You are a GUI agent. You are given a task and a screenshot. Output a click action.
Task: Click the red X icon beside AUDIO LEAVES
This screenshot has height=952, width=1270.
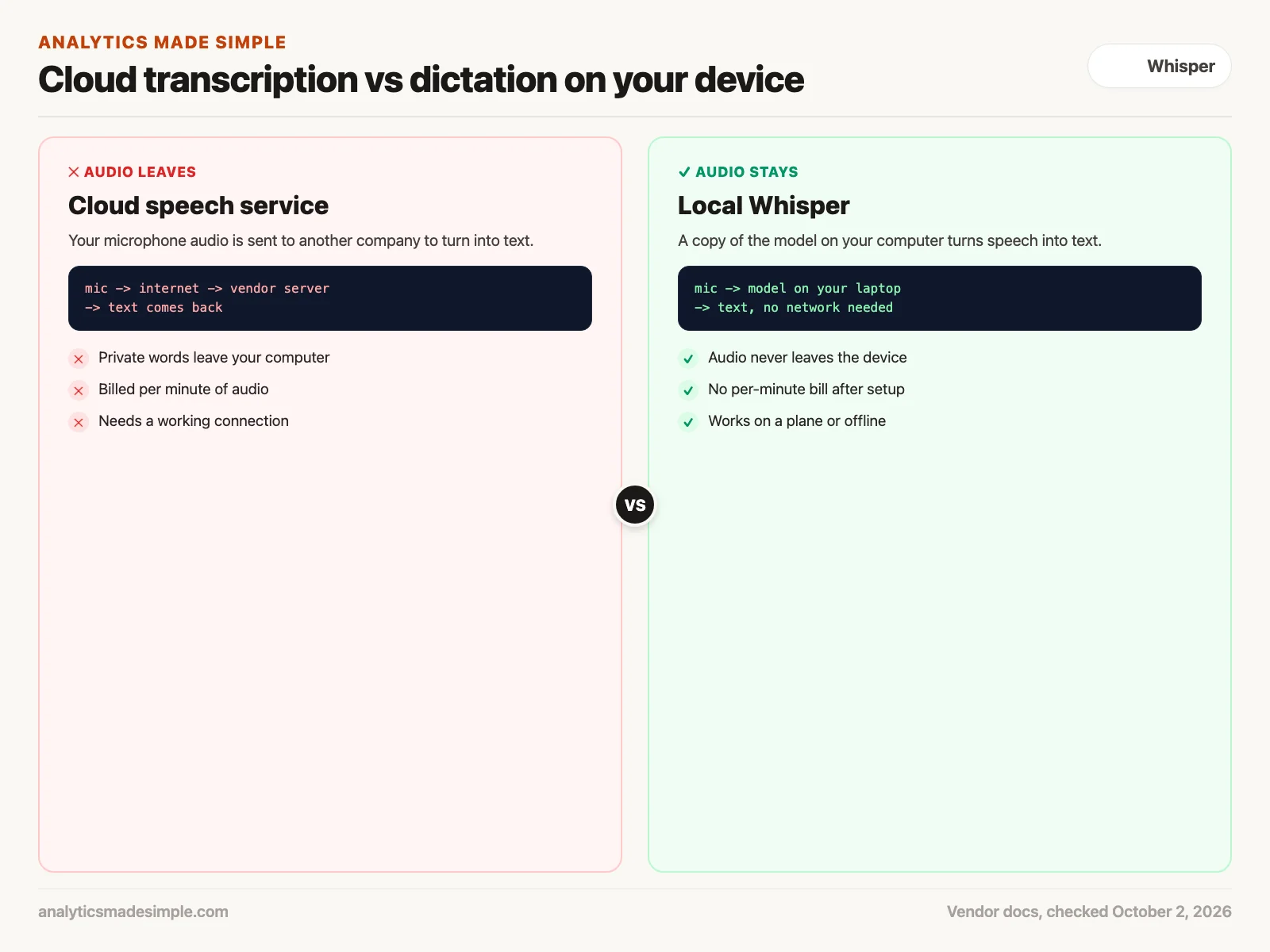74,172
